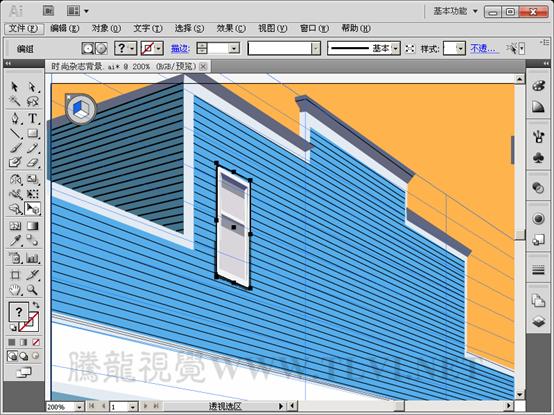Select the Free Transform tool
The width and height of the screenshot is (554, 415).
click(32, 194)
